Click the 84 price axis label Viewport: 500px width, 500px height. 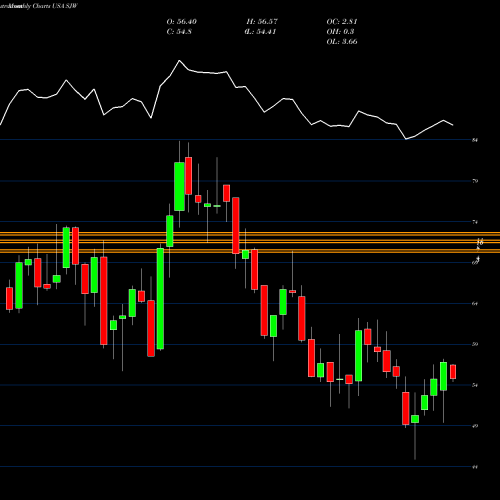tap(475, 140)
